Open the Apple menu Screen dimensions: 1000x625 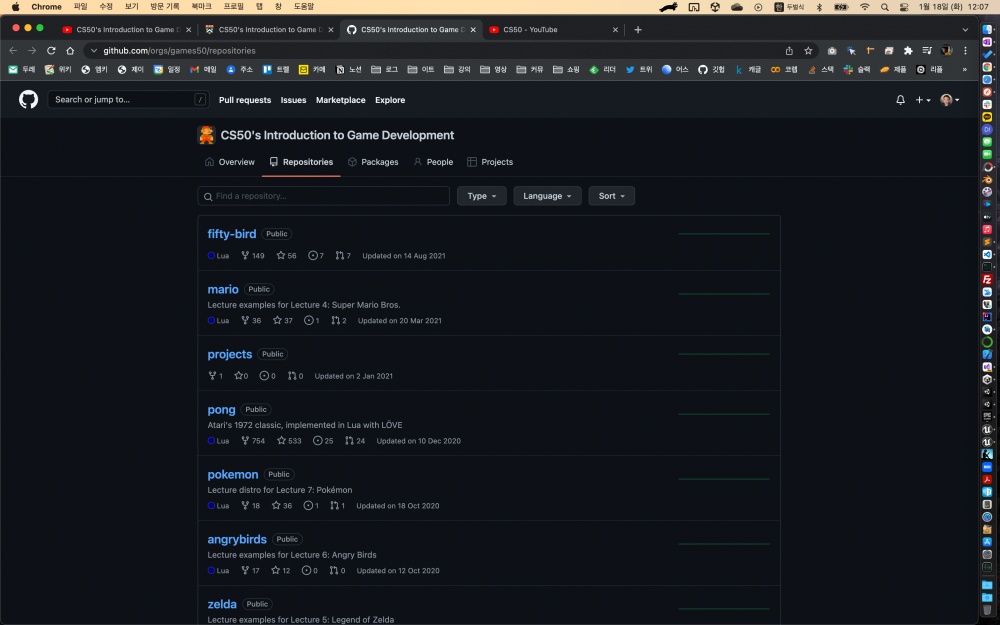coord(15,6)
